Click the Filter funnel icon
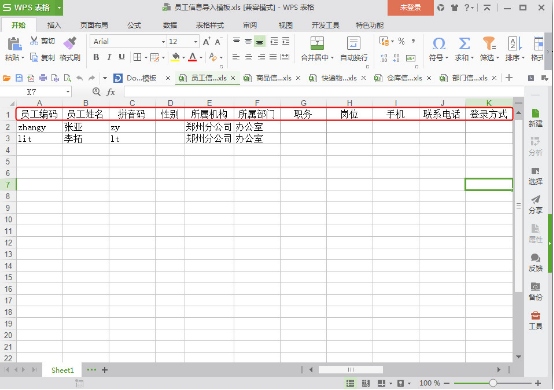The image size is (554, 390). 489,43
